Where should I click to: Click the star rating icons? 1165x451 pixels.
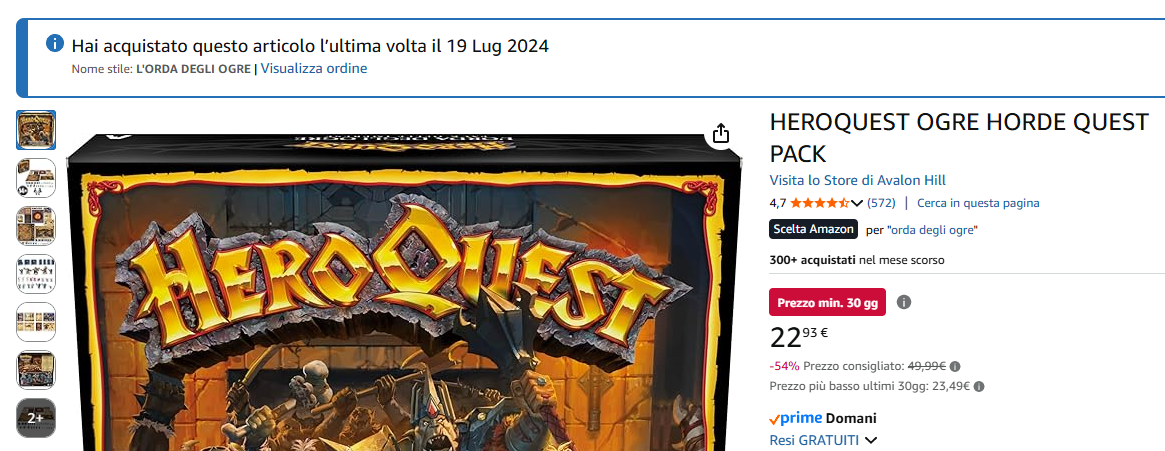tap(820, 203)
